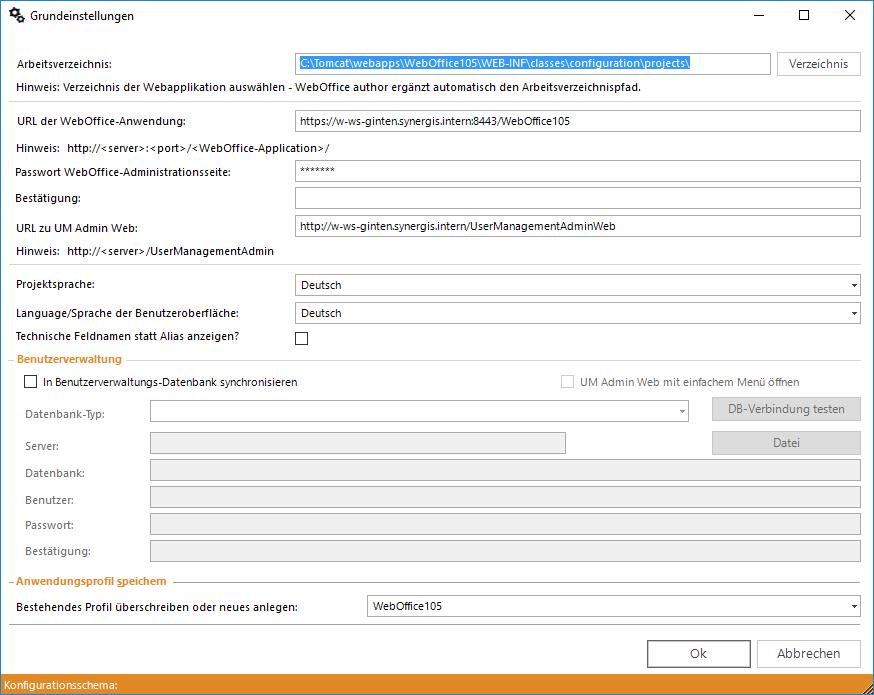This screenshot has height=695, width=874.
Task: Enable 'Technische Feldnamen statt Alias anzeigen' checkbox
Action: click(302, 339)
